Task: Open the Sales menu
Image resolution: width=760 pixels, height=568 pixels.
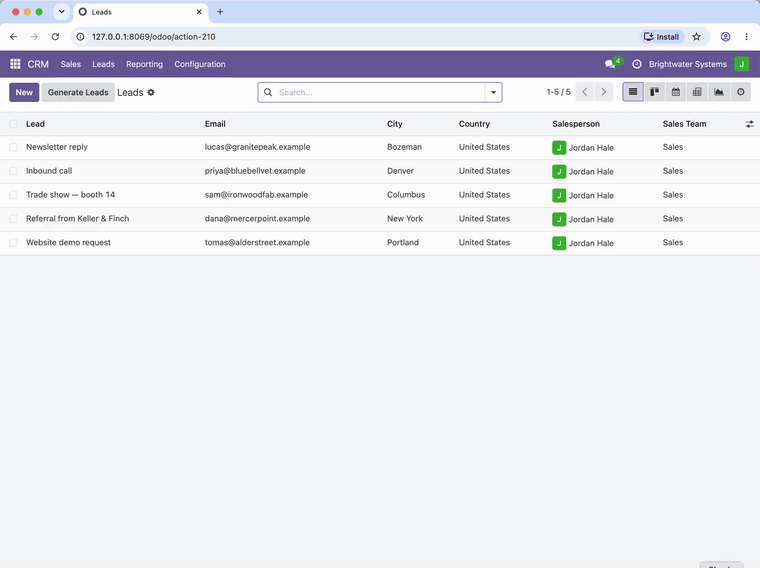Action: tap(71, 64)
